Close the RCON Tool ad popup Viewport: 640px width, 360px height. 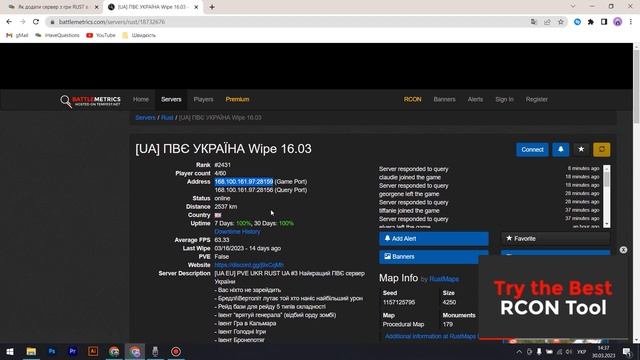tap(623, 250)
